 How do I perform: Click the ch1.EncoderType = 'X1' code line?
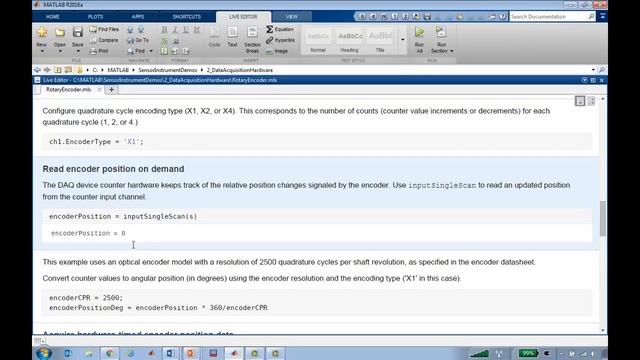coord(317,142)
